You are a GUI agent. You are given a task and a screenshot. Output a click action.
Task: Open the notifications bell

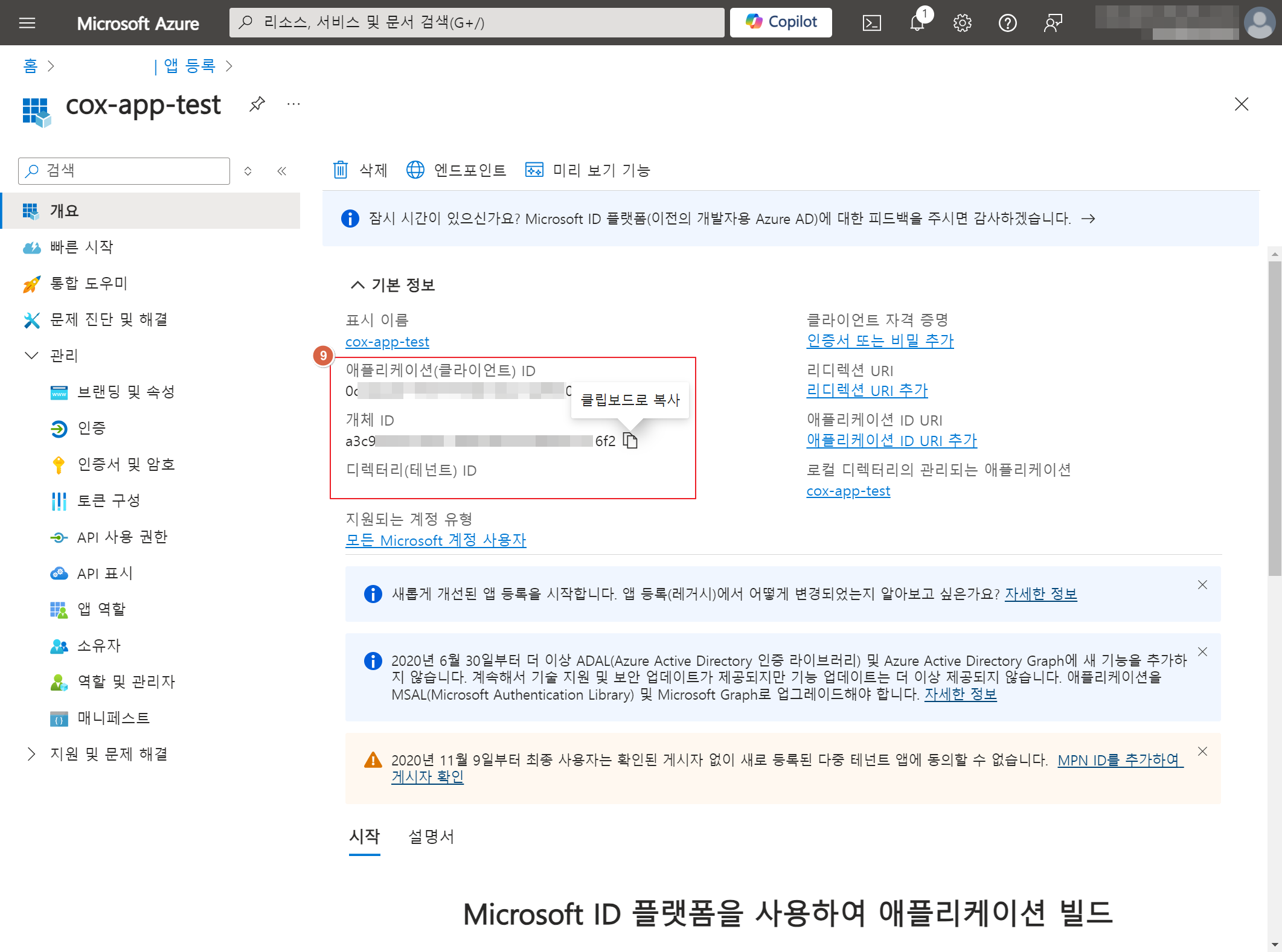click(917, 23)
